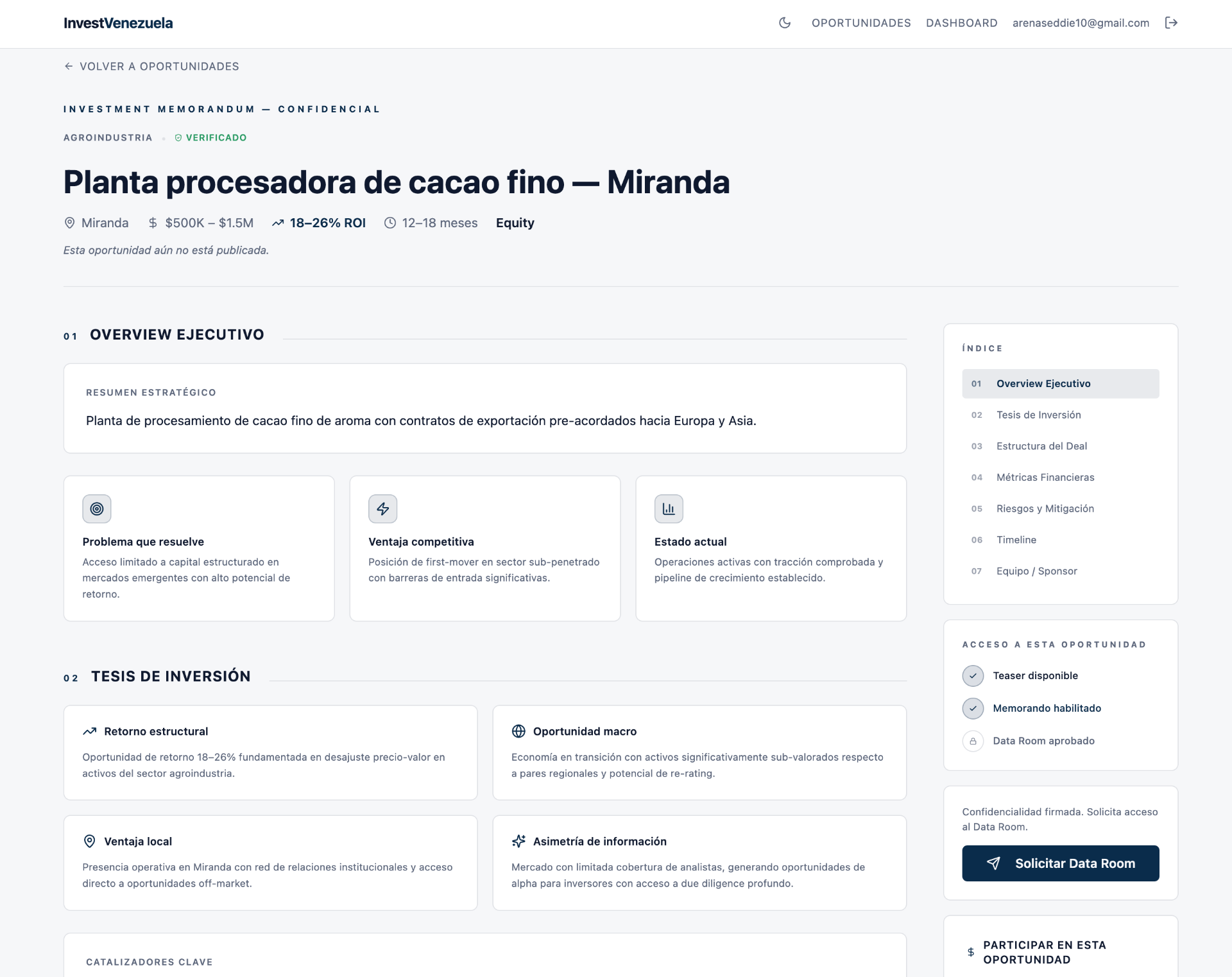Click the bar chart icon in Estado actual card

coord(669,509)
